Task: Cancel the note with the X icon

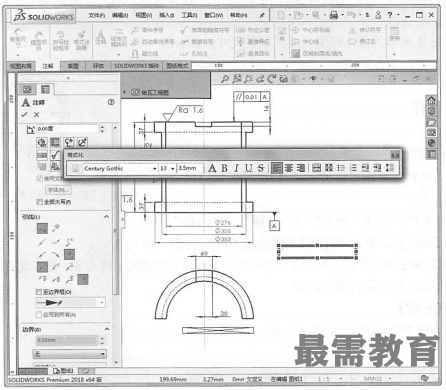Action: (x=36, y=115)
